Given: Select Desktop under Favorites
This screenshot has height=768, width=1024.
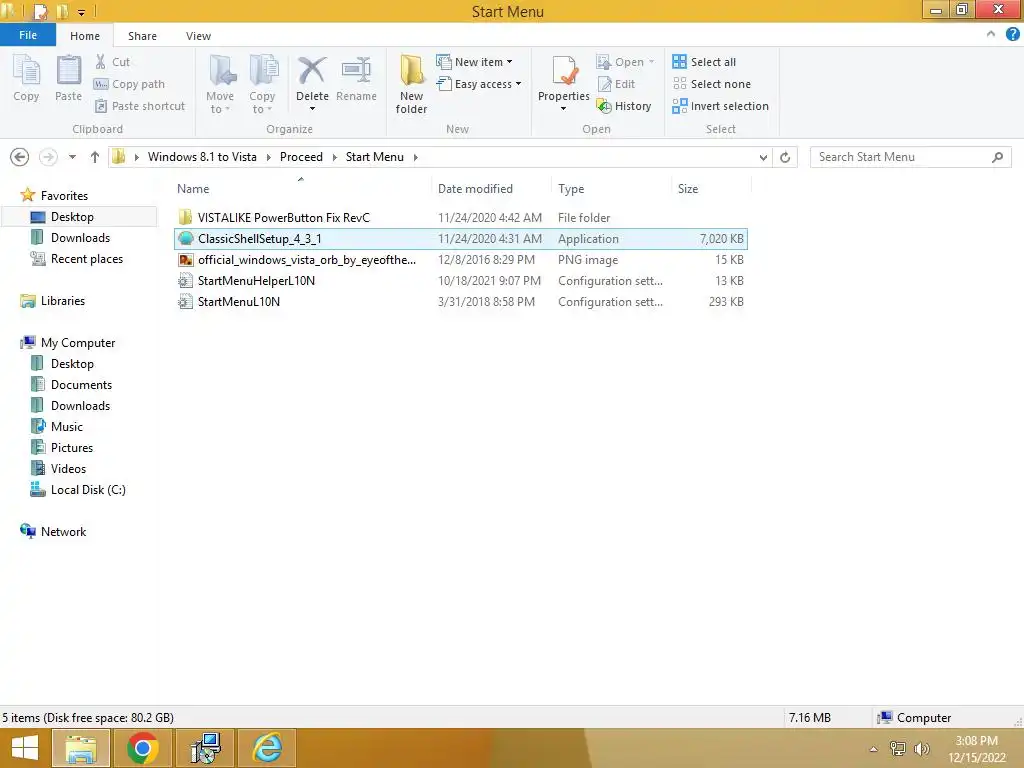Looking at the screenshot, I should (72, 217).
